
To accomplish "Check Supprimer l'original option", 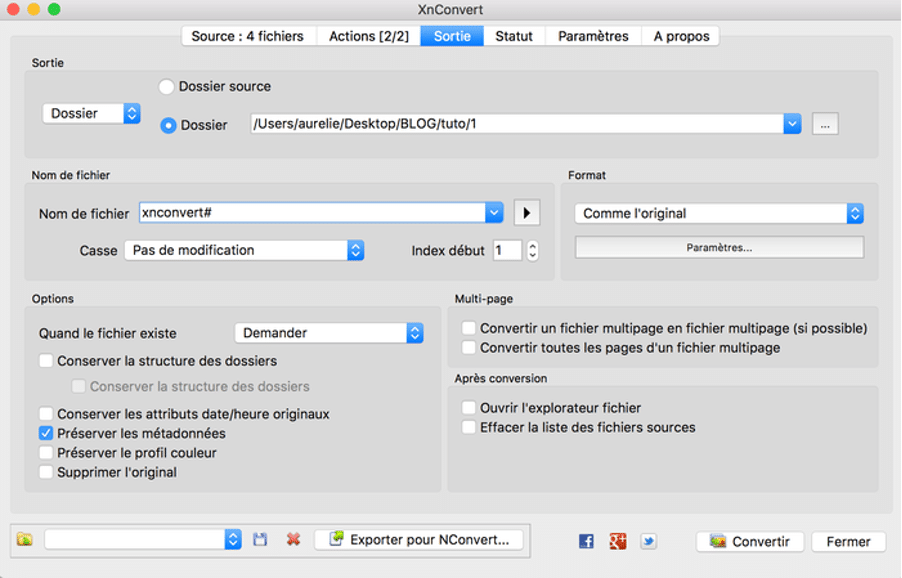I will click(x=46, y=472).
